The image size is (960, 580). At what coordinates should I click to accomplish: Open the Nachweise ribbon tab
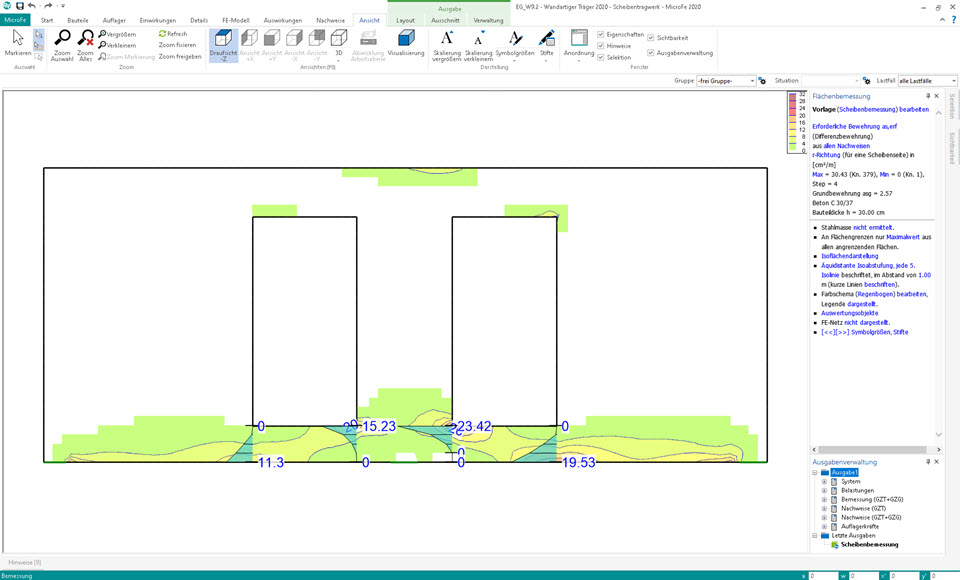click(x=331, y=20)
